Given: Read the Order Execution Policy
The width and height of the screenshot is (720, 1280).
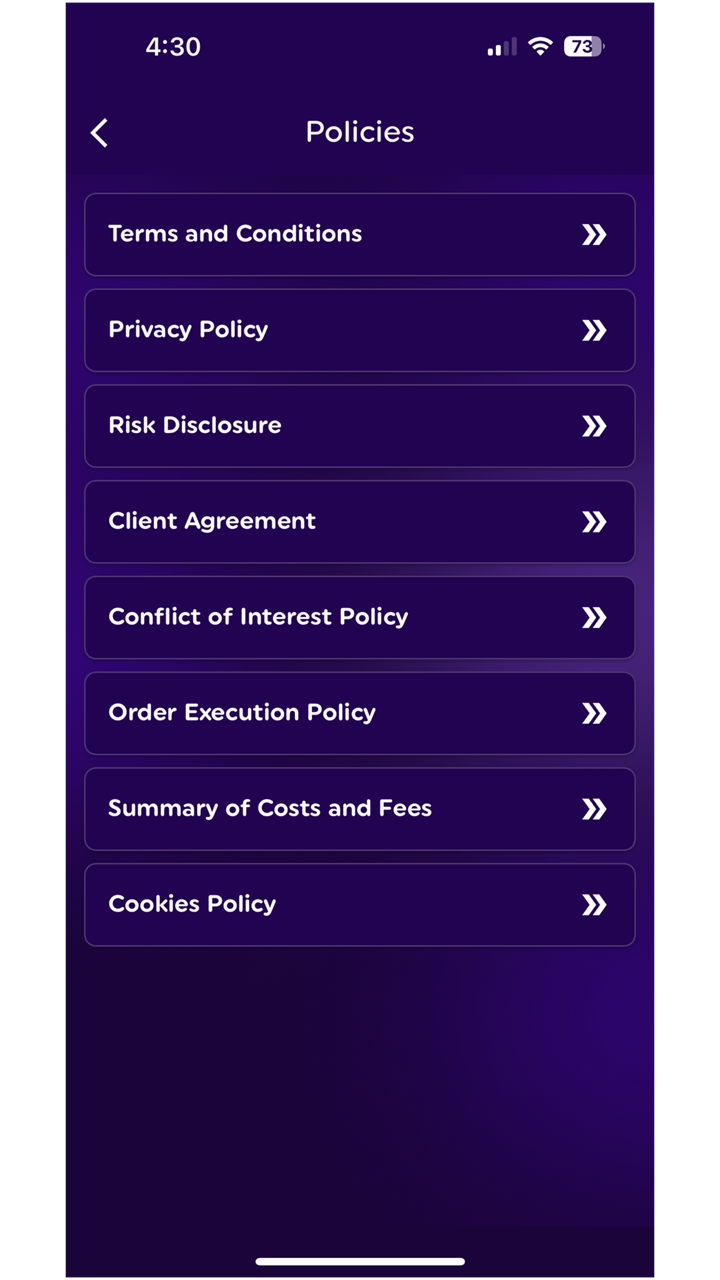Looking at the screenshot, I should pos(242,713).
